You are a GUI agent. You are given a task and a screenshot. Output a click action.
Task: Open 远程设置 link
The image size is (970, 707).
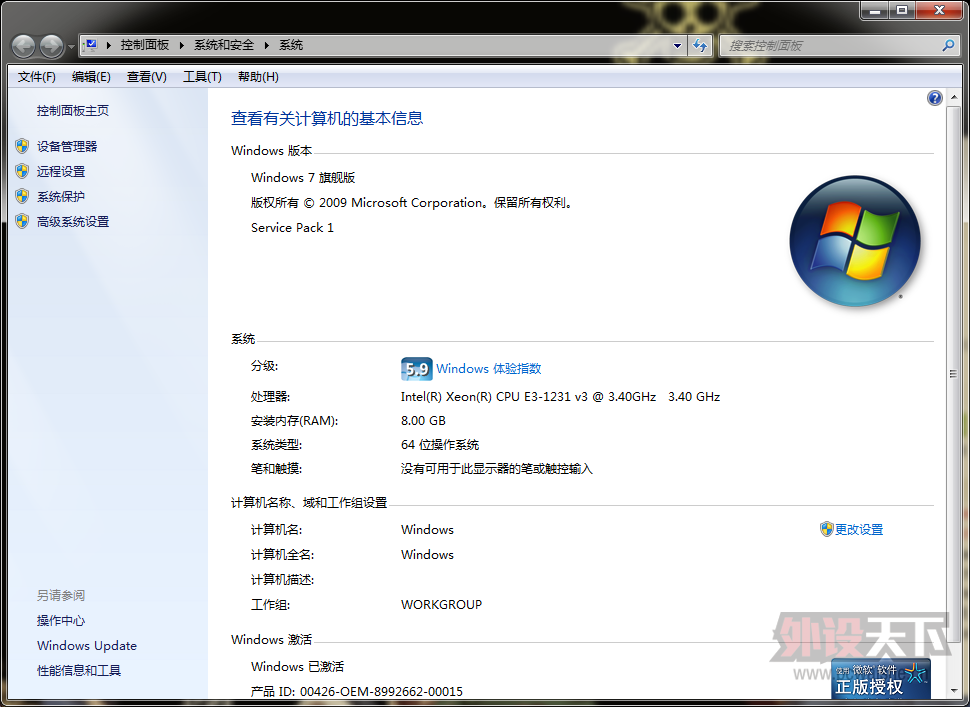pyautogui.click(x=61, y=172)
